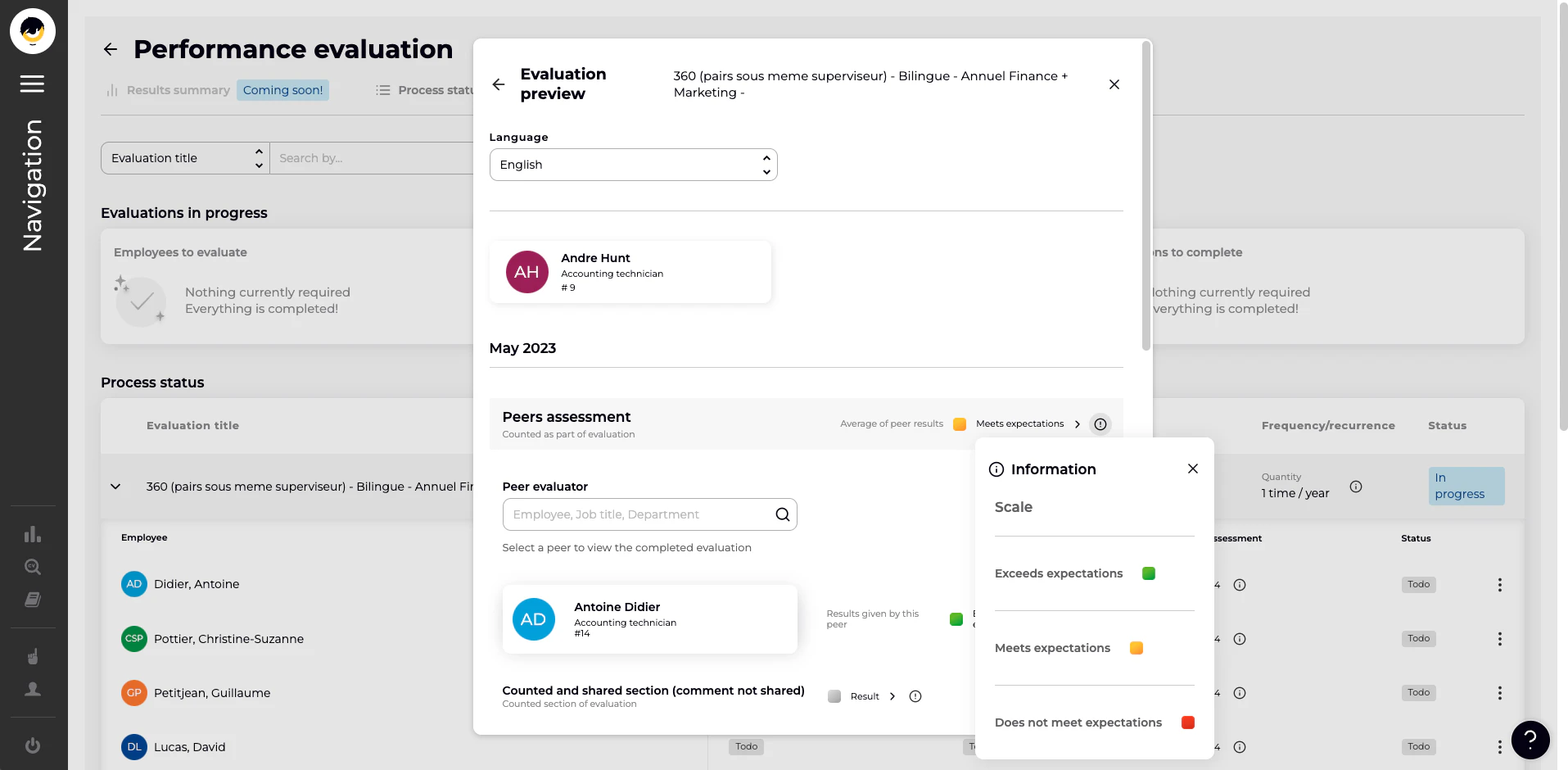Open options menu for Pottier row
This screenshot has width=1568, height=770.
1499,639
